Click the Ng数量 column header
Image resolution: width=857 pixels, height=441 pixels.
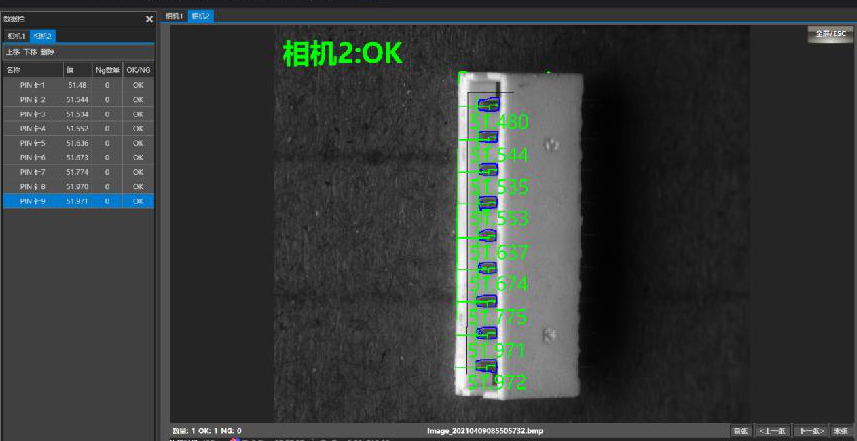pos(107,70)
